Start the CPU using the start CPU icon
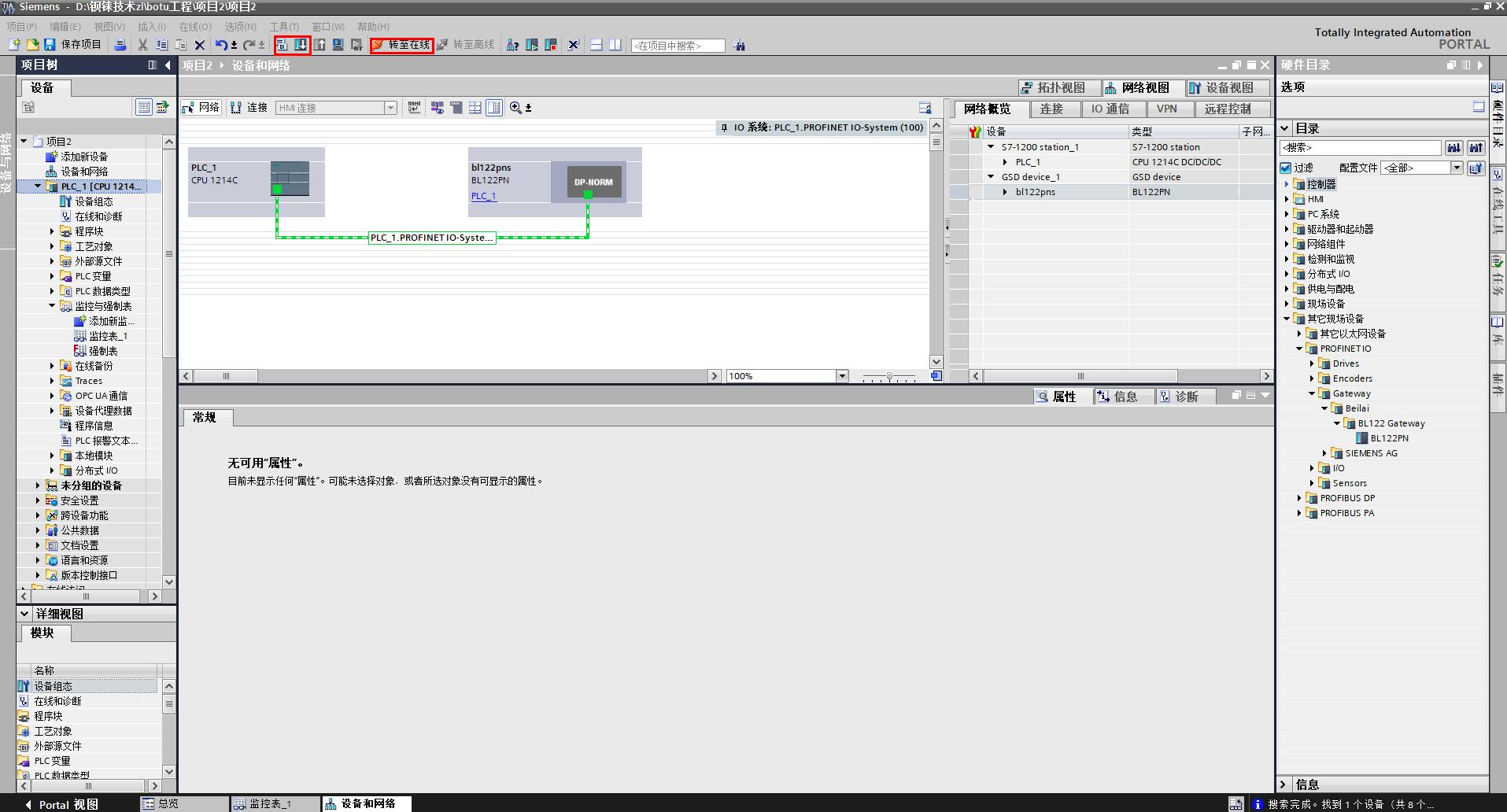 coord(532,45)
